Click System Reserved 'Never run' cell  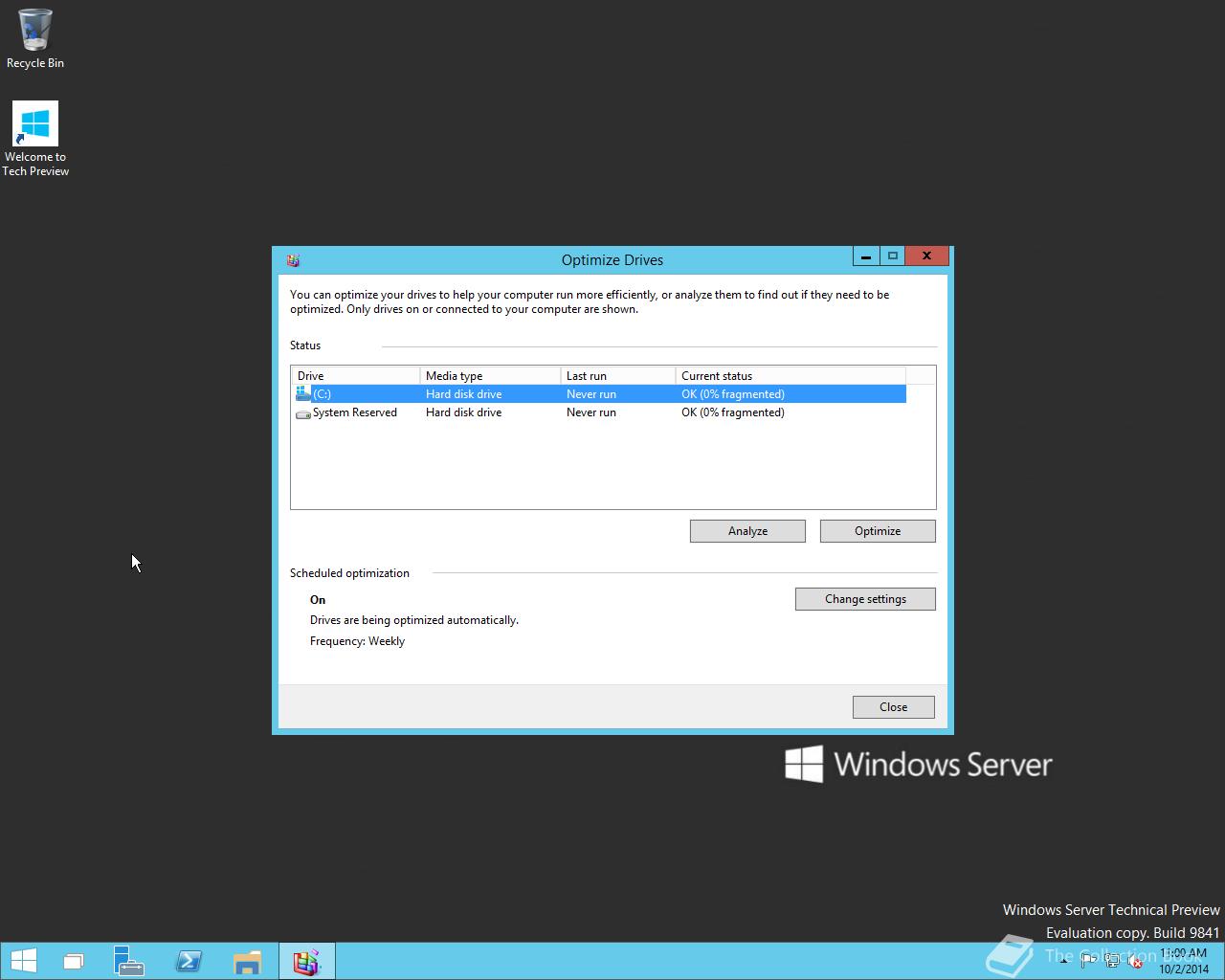[x=591, y=412]
